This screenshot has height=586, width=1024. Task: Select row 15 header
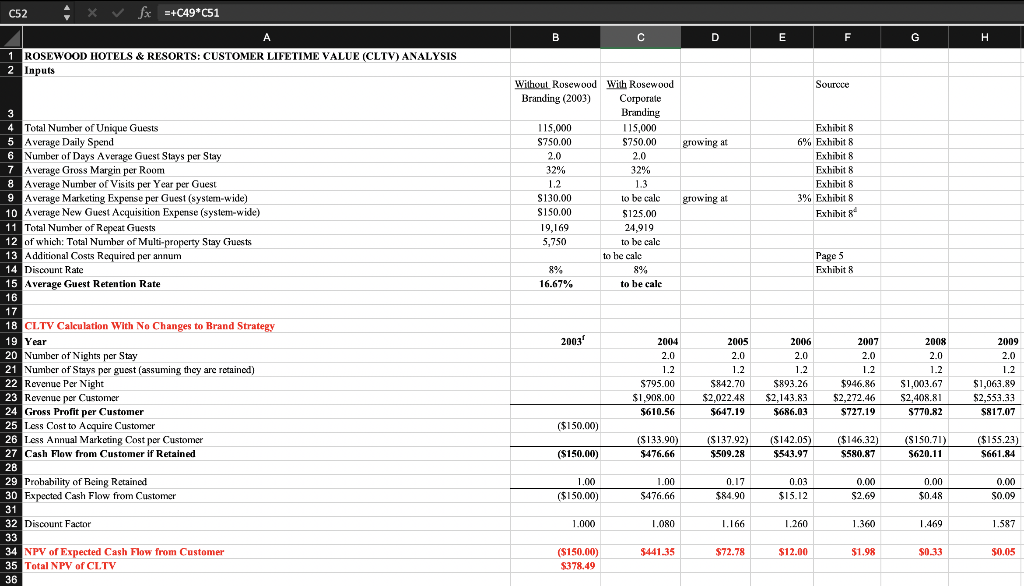click(x=11, y=284)
